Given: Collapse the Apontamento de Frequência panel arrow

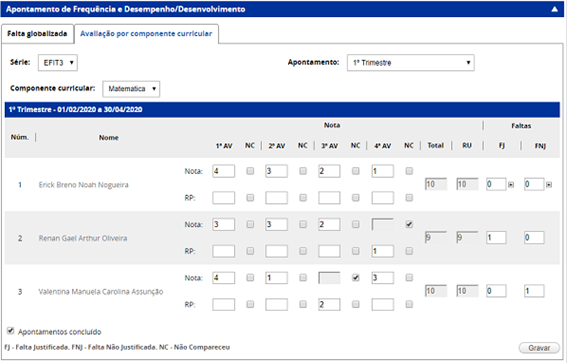Looking at the screenshot, I should click(554, 9).
